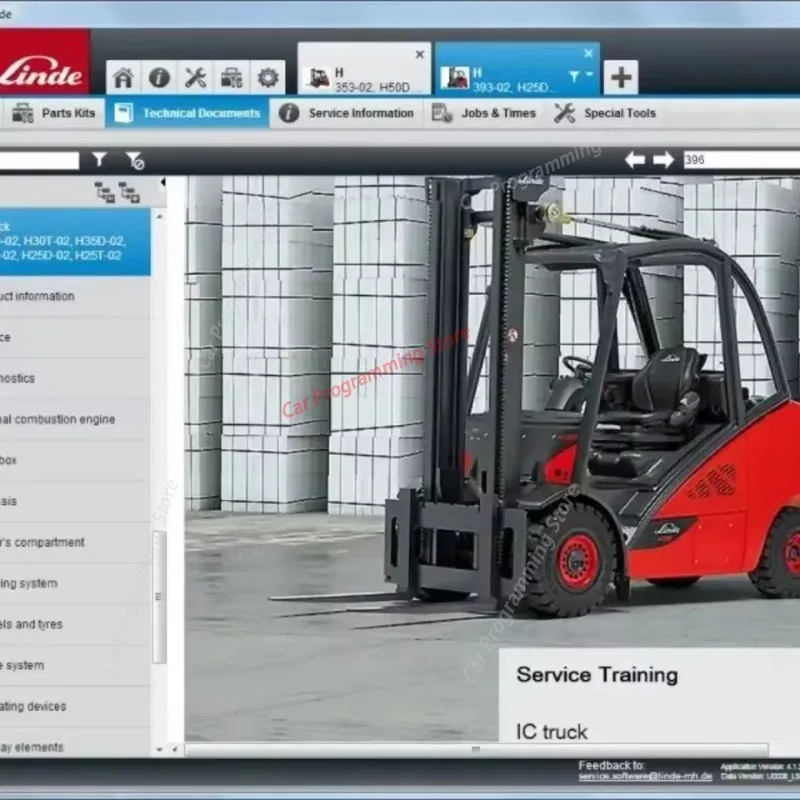Expand all tree nodes icon

click(105, 192)
